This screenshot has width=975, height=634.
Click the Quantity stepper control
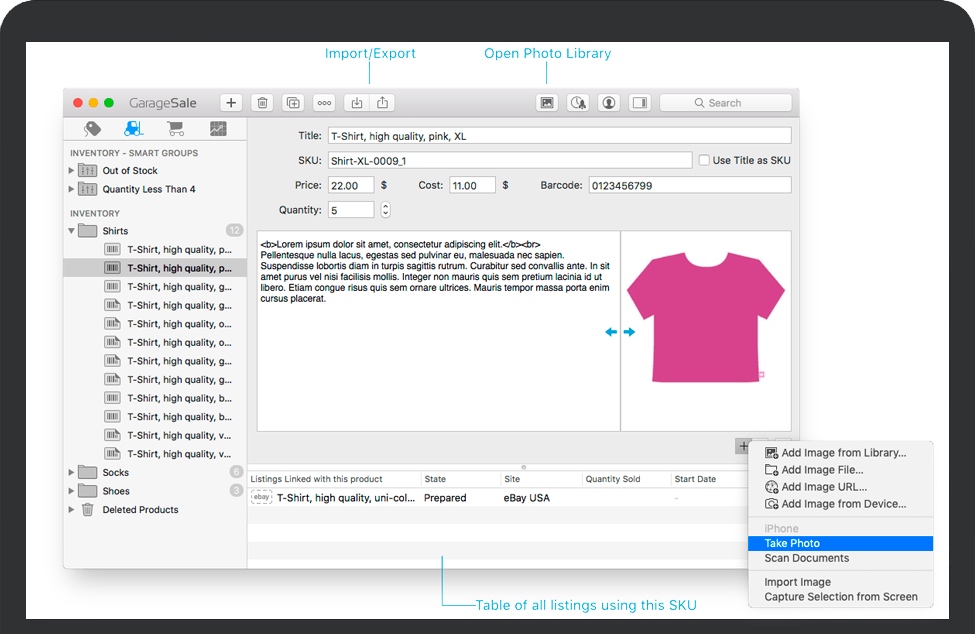pyautogui.click(x=386, y=210)
